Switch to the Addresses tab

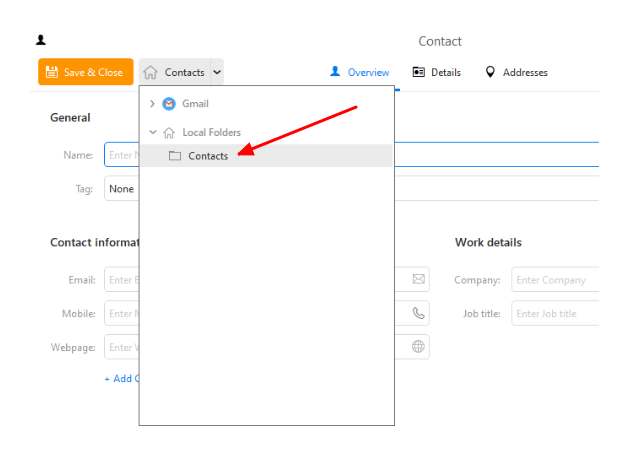click(516, 72)
